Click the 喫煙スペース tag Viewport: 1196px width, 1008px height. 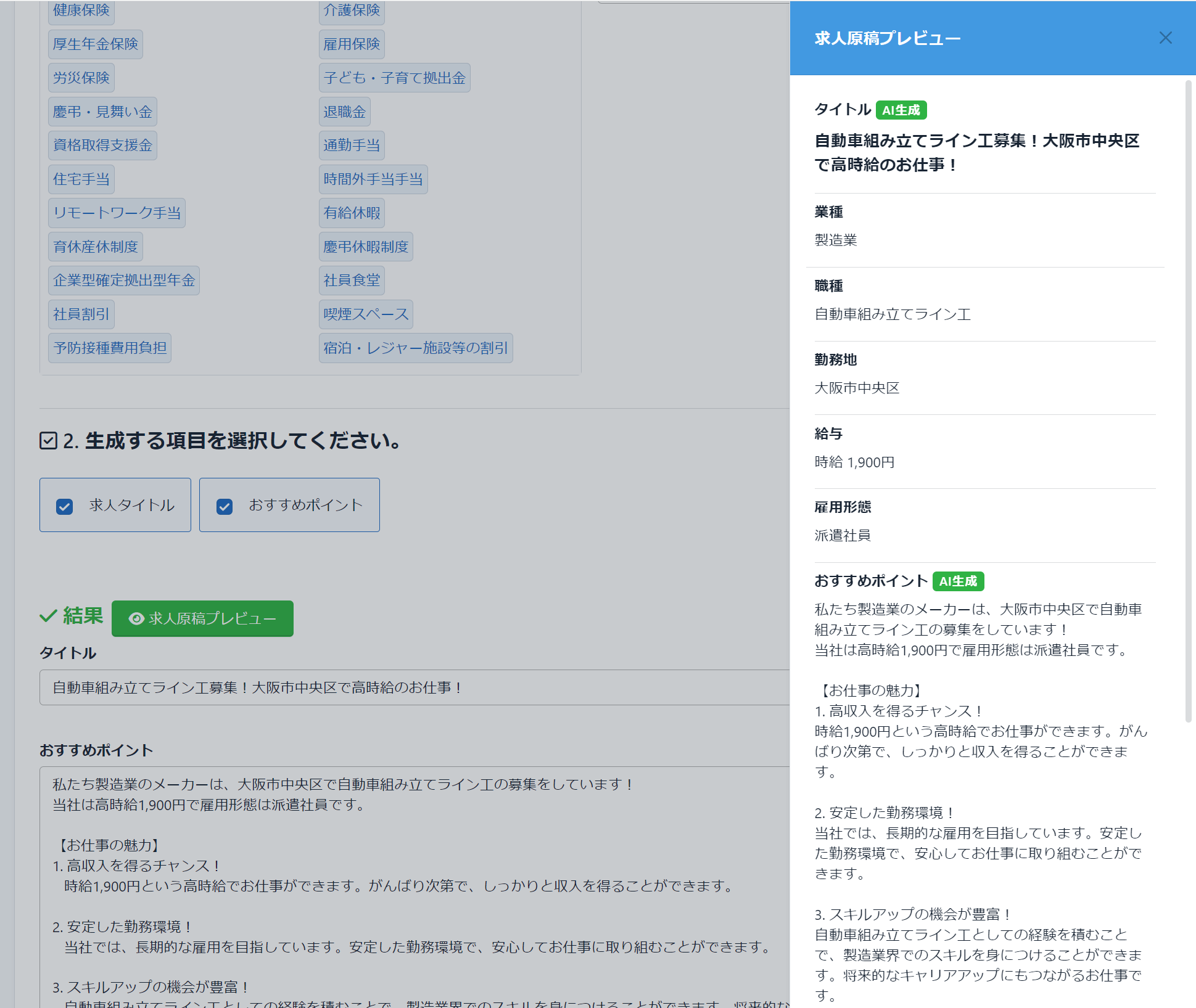[366, 314]
